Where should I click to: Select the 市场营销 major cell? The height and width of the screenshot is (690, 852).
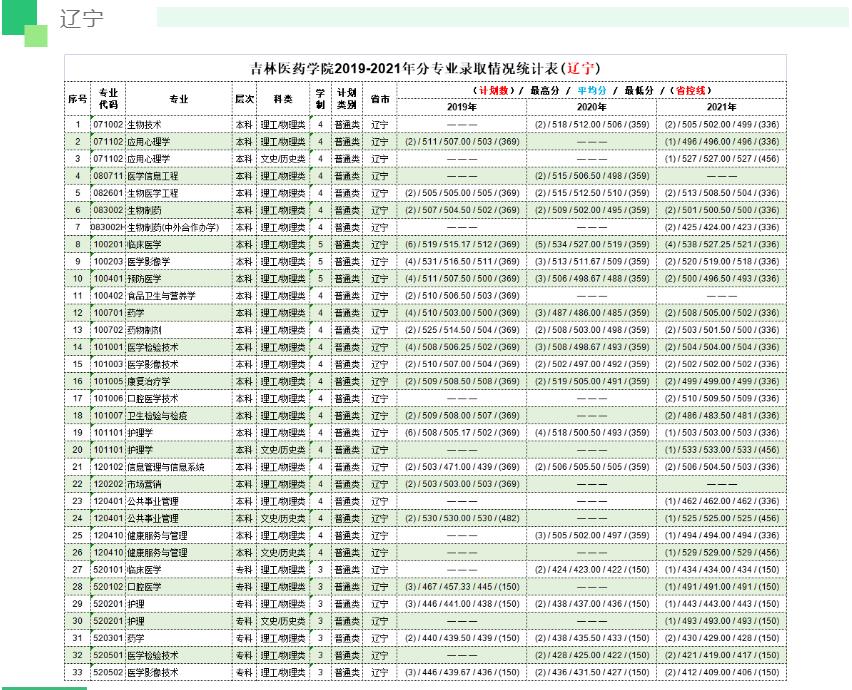179,484
